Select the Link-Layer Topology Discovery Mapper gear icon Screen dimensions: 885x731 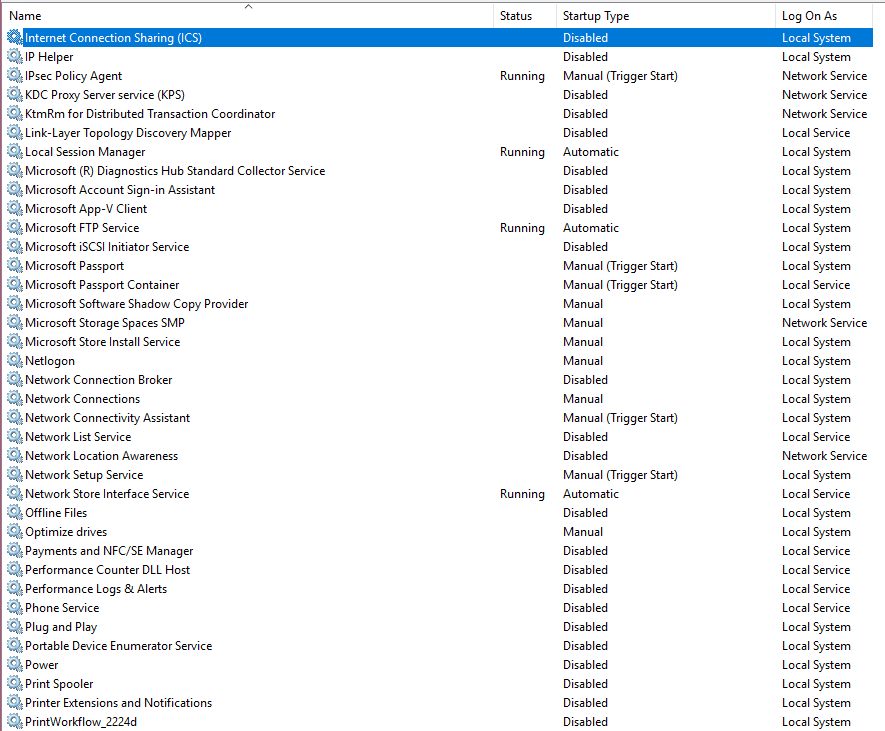pyautogui.click(x=15, y=133)
